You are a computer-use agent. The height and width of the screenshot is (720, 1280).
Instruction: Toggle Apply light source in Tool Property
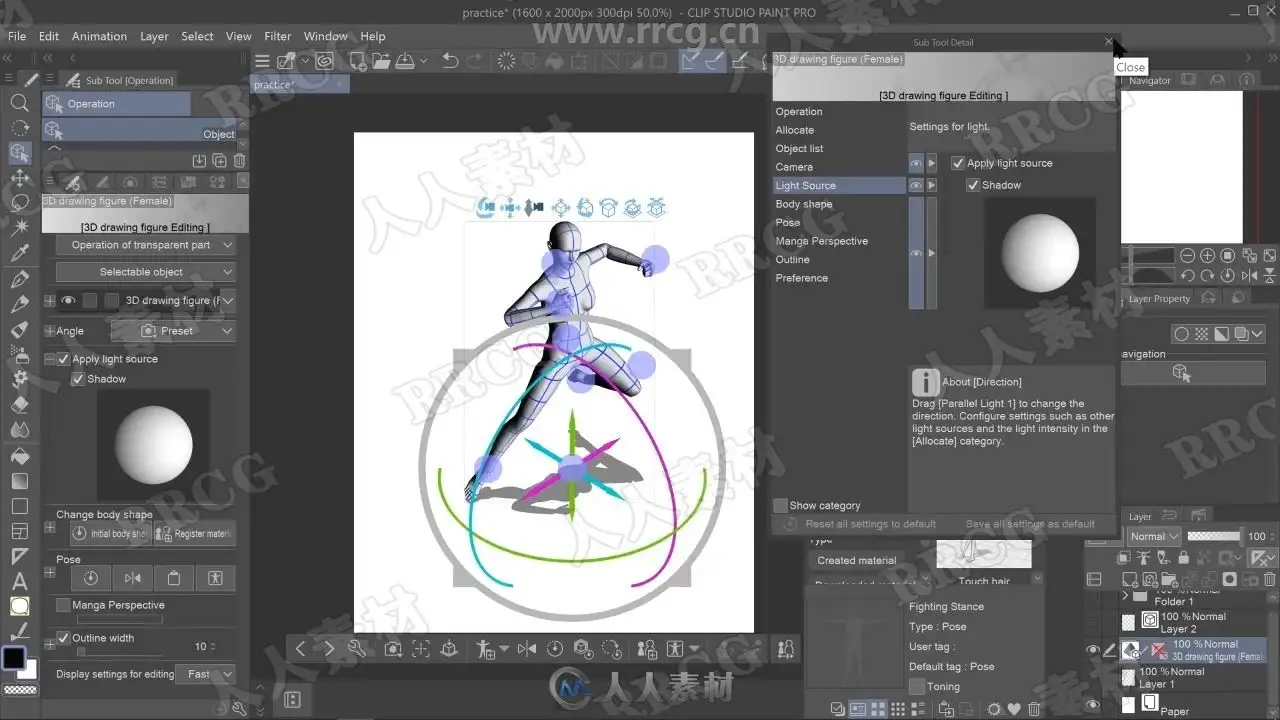tap(63, 359)
